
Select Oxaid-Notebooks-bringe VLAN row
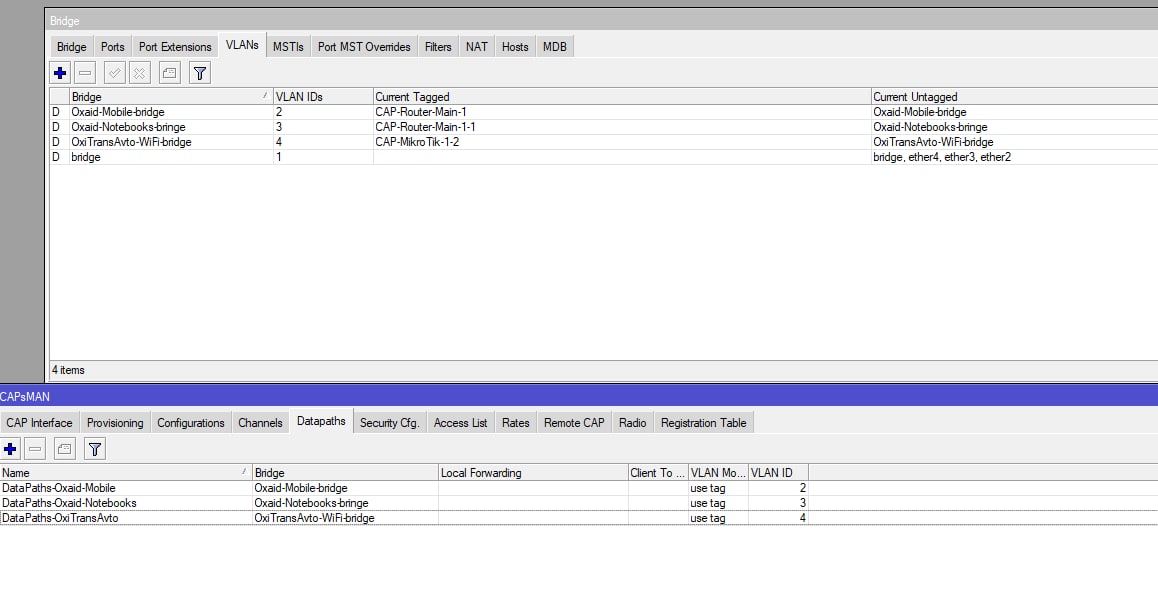[x=603, y=127]
